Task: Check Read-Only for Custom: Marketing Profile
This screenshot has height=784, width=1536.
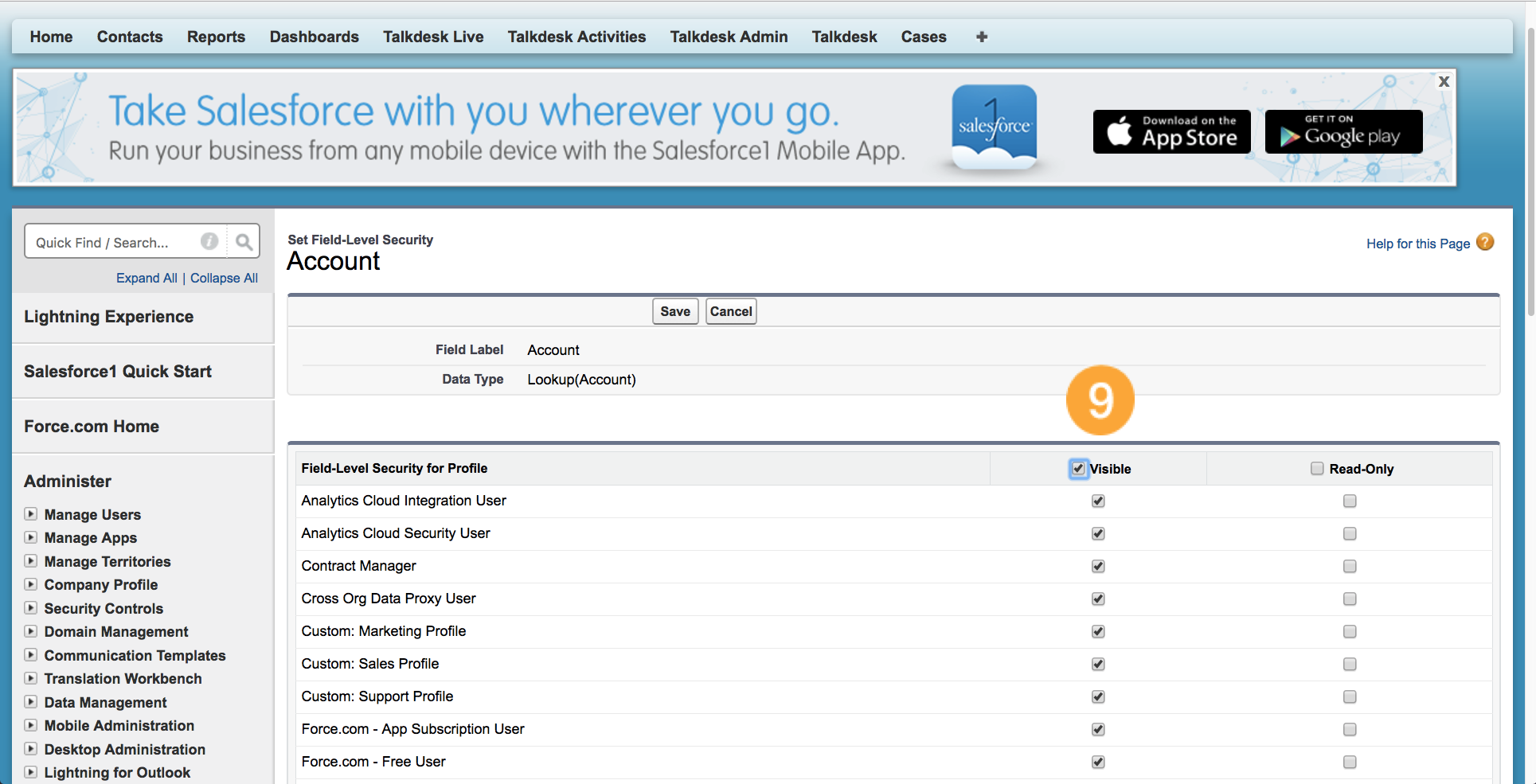Action: (x=1350, y=631)
